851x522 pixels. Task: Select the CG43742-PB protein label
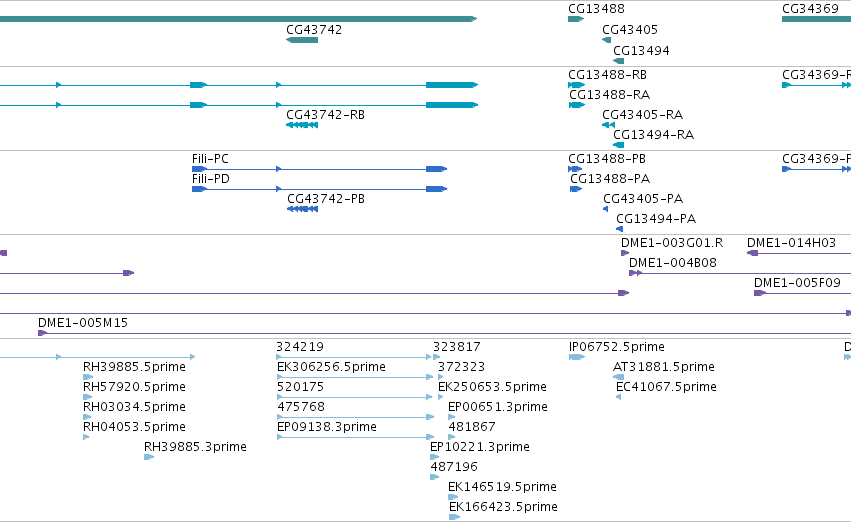[326, 199]
